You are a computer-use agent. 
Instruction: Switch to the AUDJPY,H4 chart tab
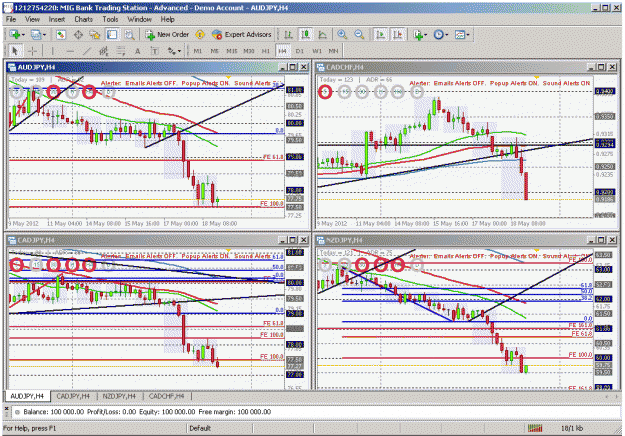[27, 396]
